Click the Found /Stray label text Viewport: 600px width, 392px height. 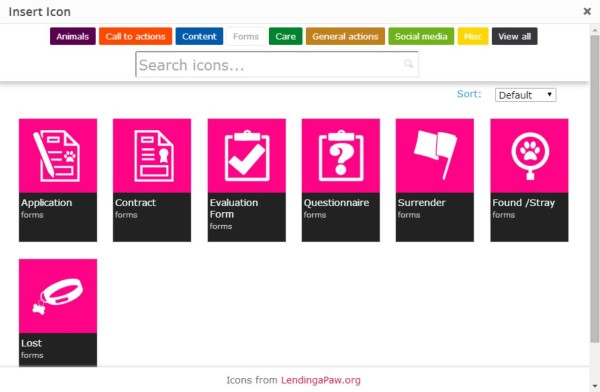click(523, 203)
